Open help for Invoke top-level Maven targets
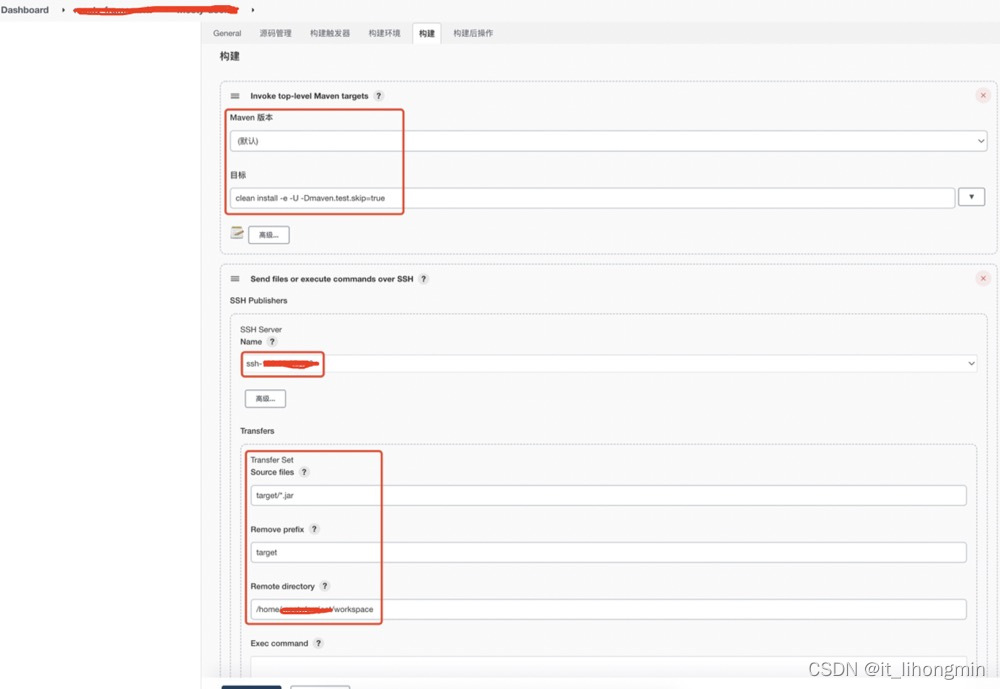Screen dimensions: 1000x689 [379, 96]
